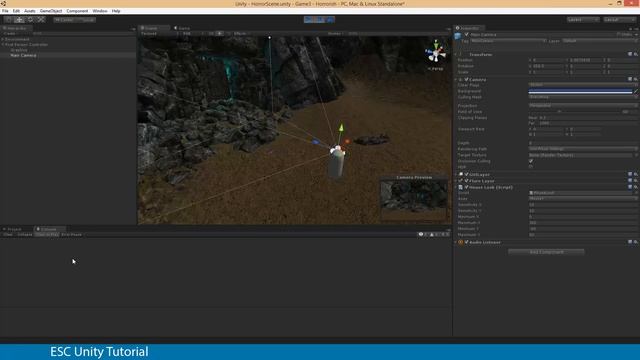The image size is (640, 360).
Task: Click the Add Component button
Action: (x=546, y=252)
